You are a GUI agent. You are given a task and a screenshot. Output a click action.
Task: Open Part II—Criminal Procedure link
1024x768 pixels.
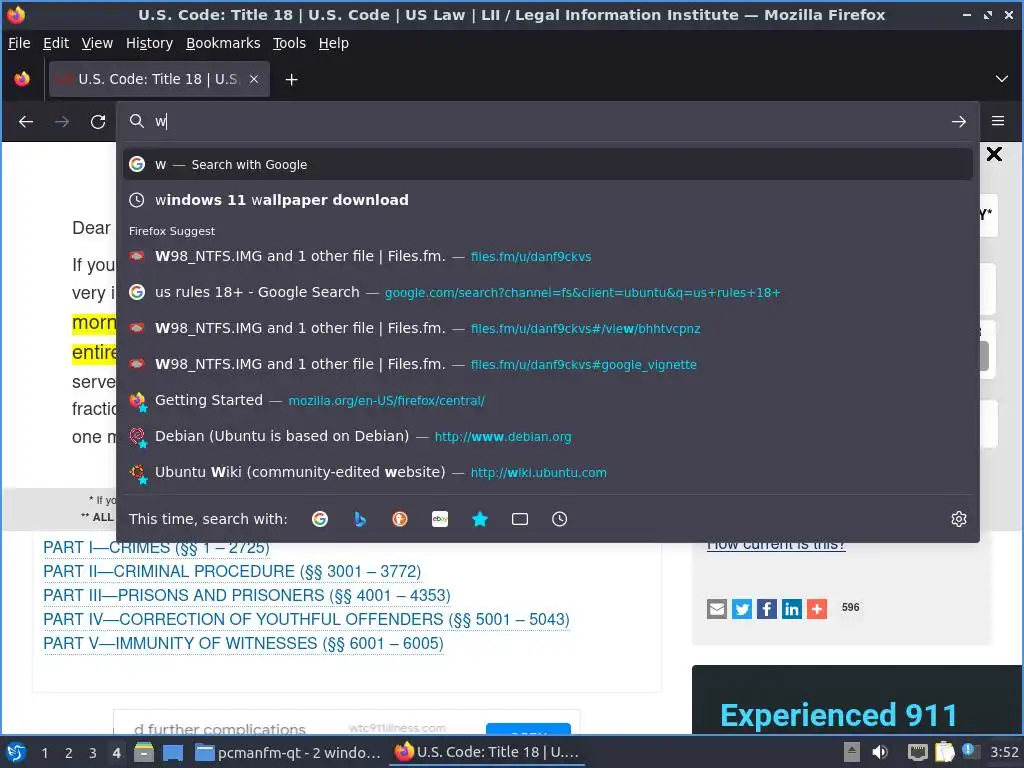[232, 571]
